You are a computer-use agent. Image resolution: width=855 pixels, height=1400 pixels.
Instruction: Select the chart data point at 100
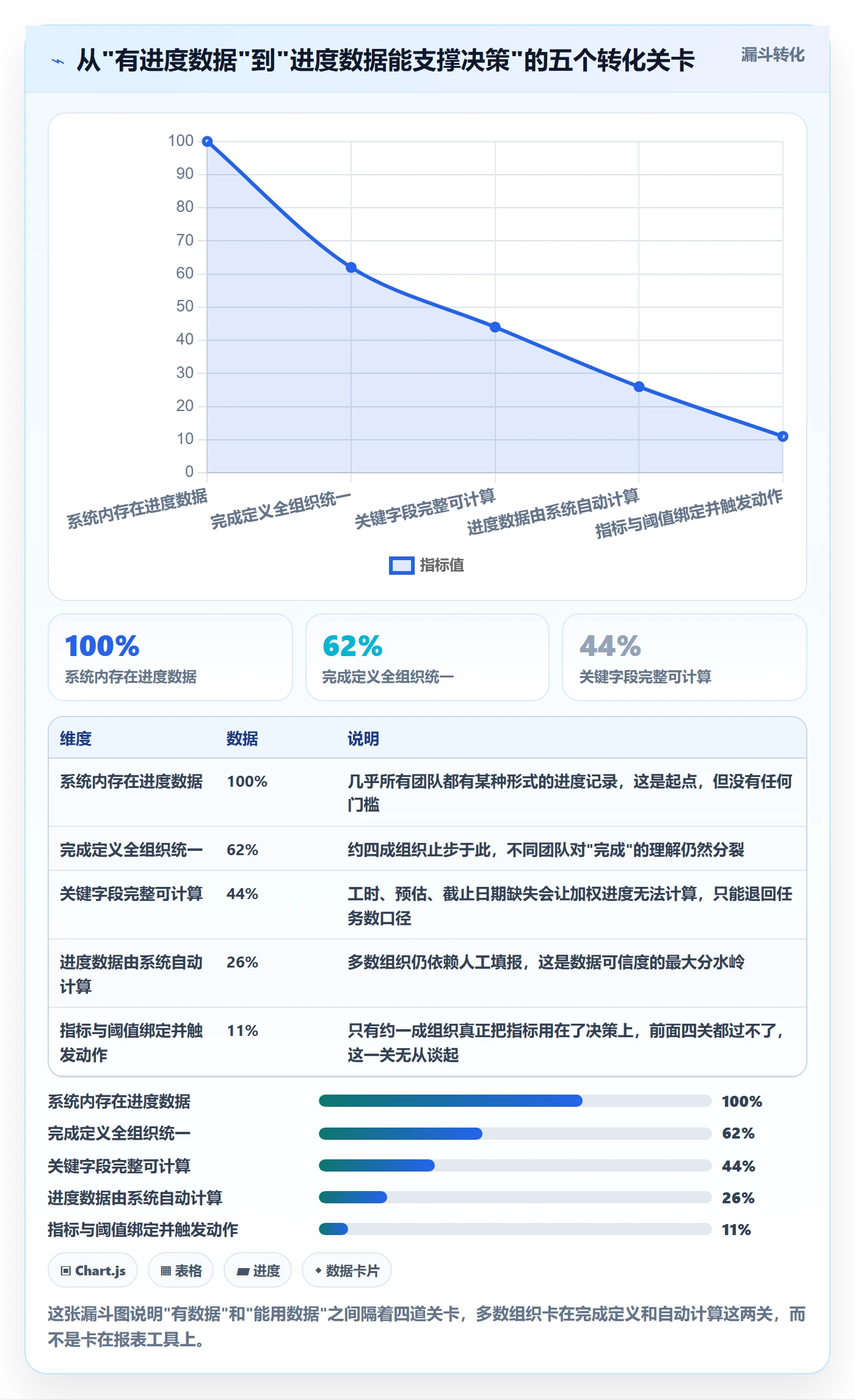207,142
